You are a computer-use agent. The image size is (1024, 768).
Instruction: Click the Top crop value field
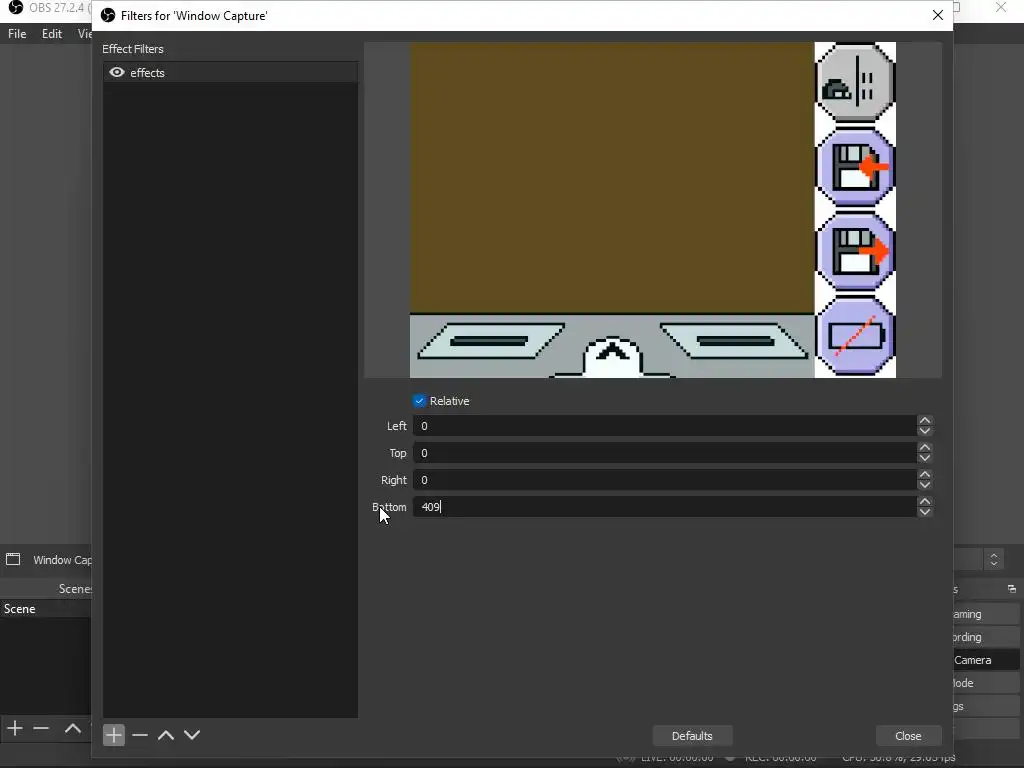[x=664, y=453]
